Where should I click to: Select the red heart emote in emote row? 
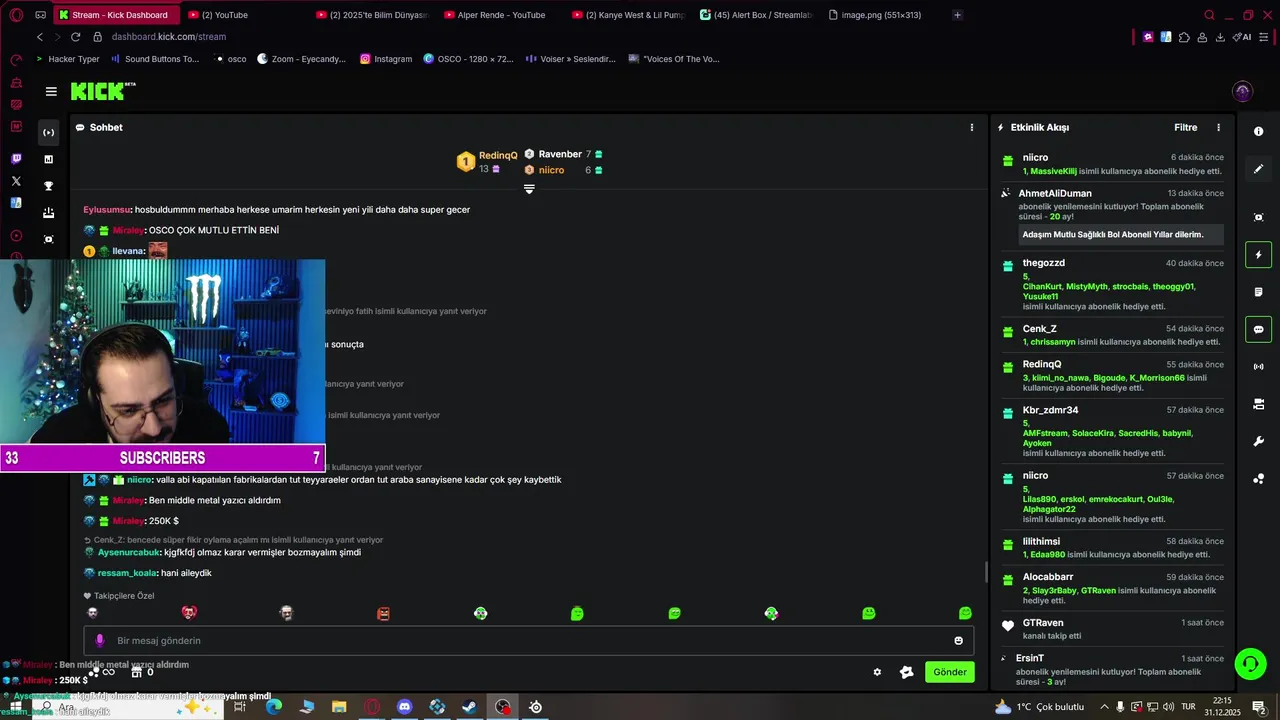pyautogui.click(x=189, y=613)
